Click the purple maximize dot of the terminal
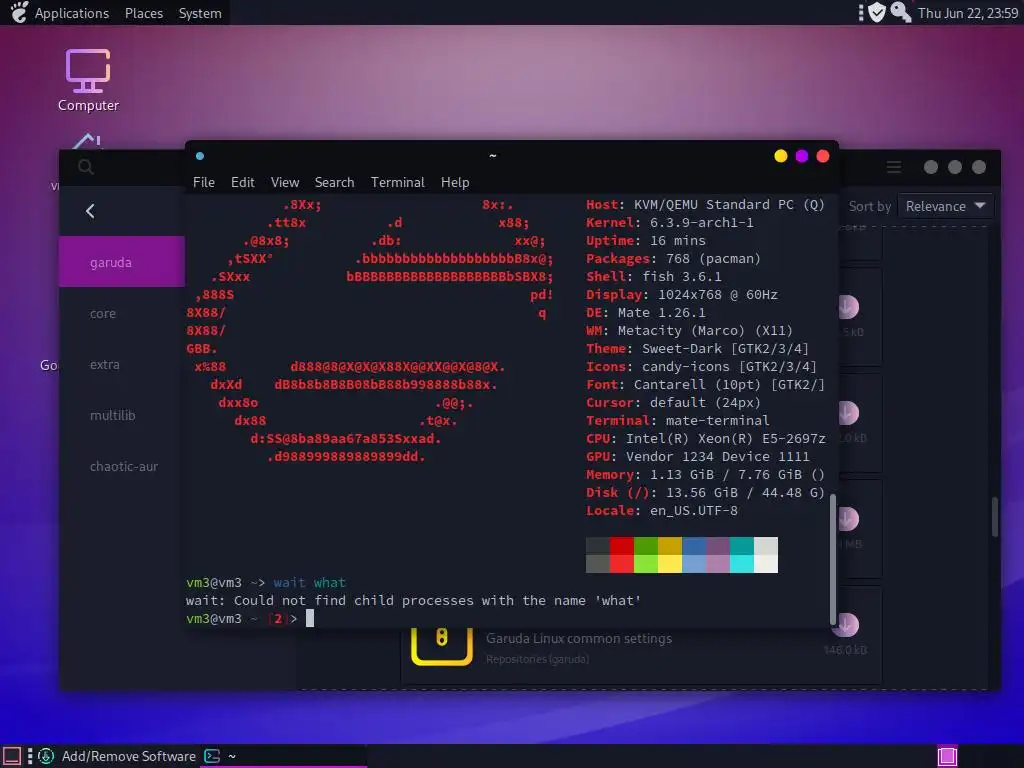 [802, 156]
